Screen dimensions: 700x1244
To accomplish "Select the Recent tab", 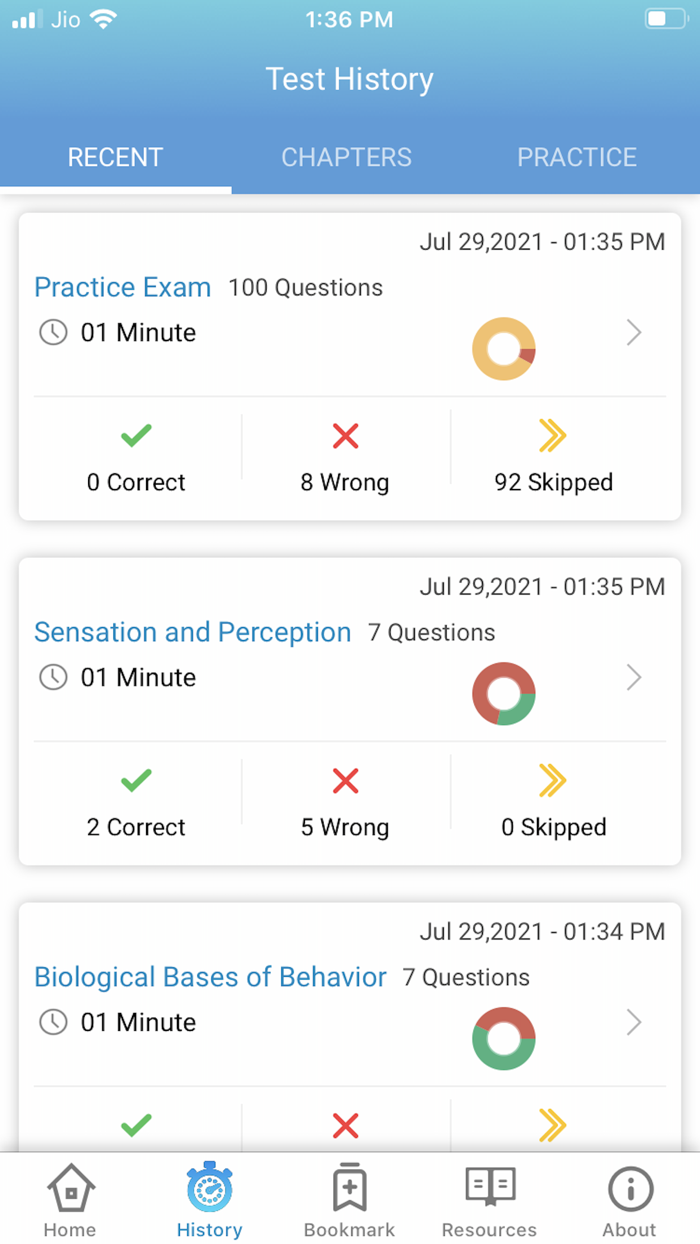I will click(x=115, y=157).
